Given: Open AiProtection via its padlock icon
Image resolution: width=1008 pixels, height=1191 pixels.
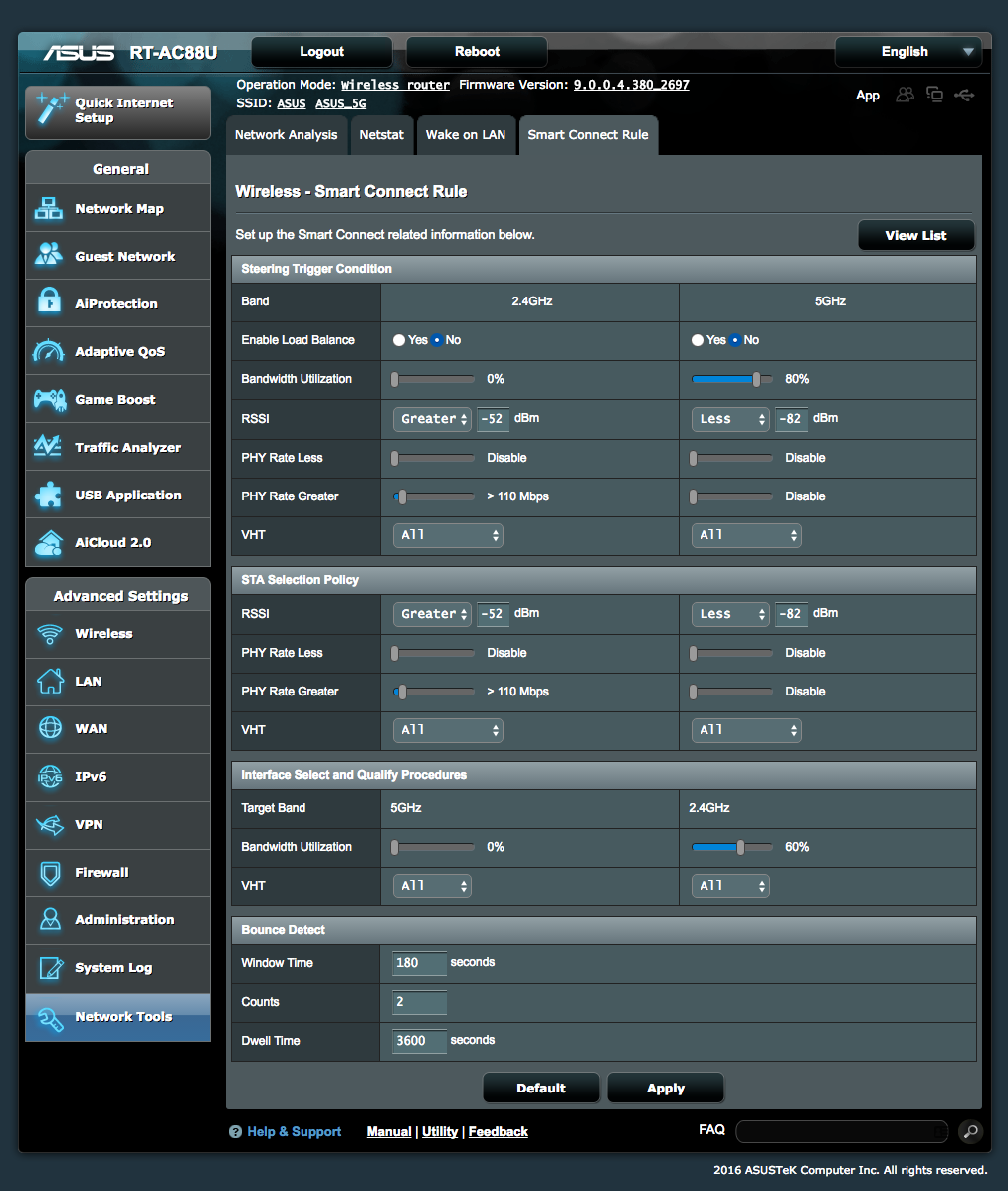Looking at the screenshot, I should tap(48, 303).
